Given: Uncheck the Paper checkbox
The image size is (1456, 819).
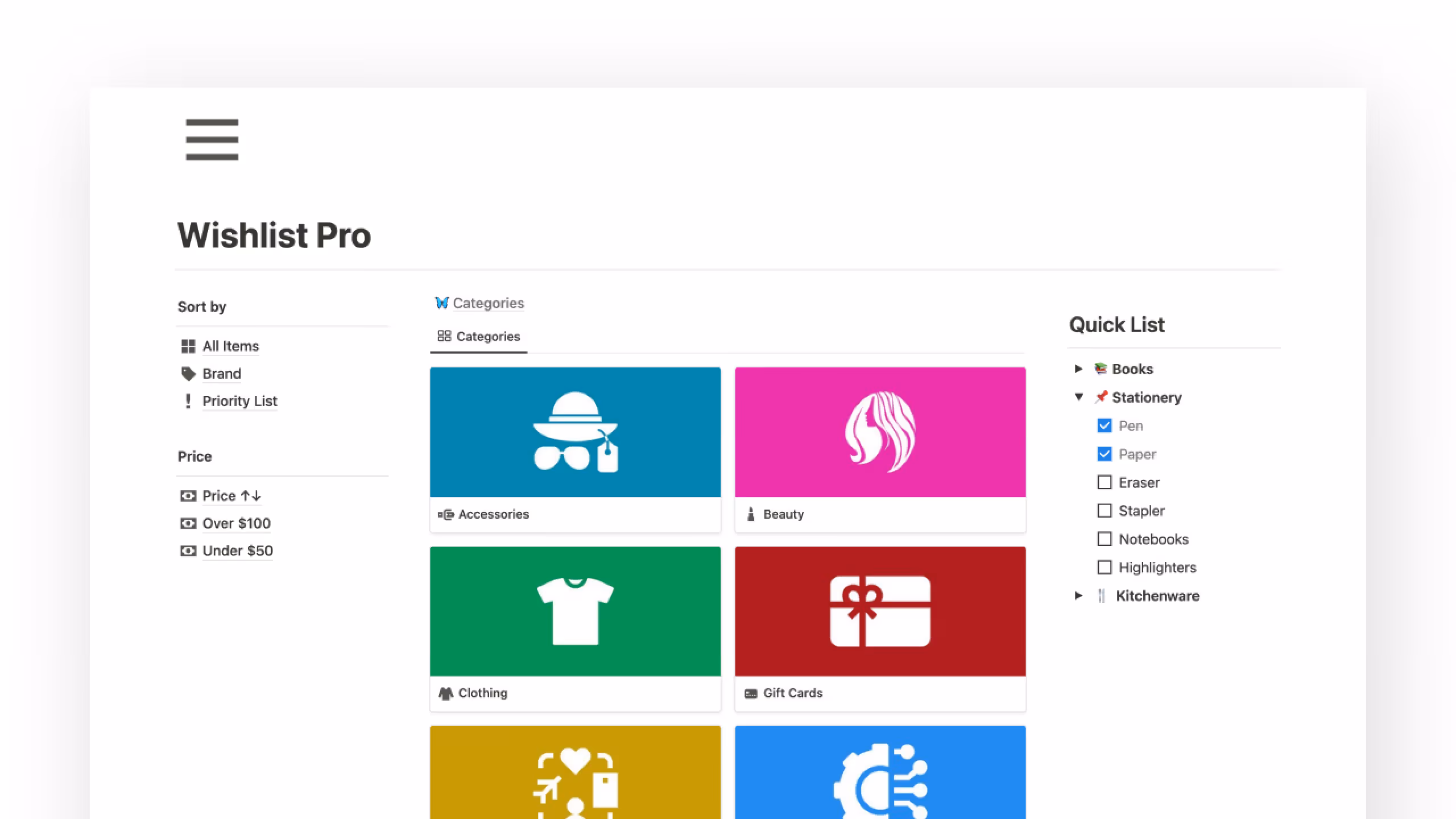Looking at the screenshot, I should pyautogui.click(x=1105, y=454).
